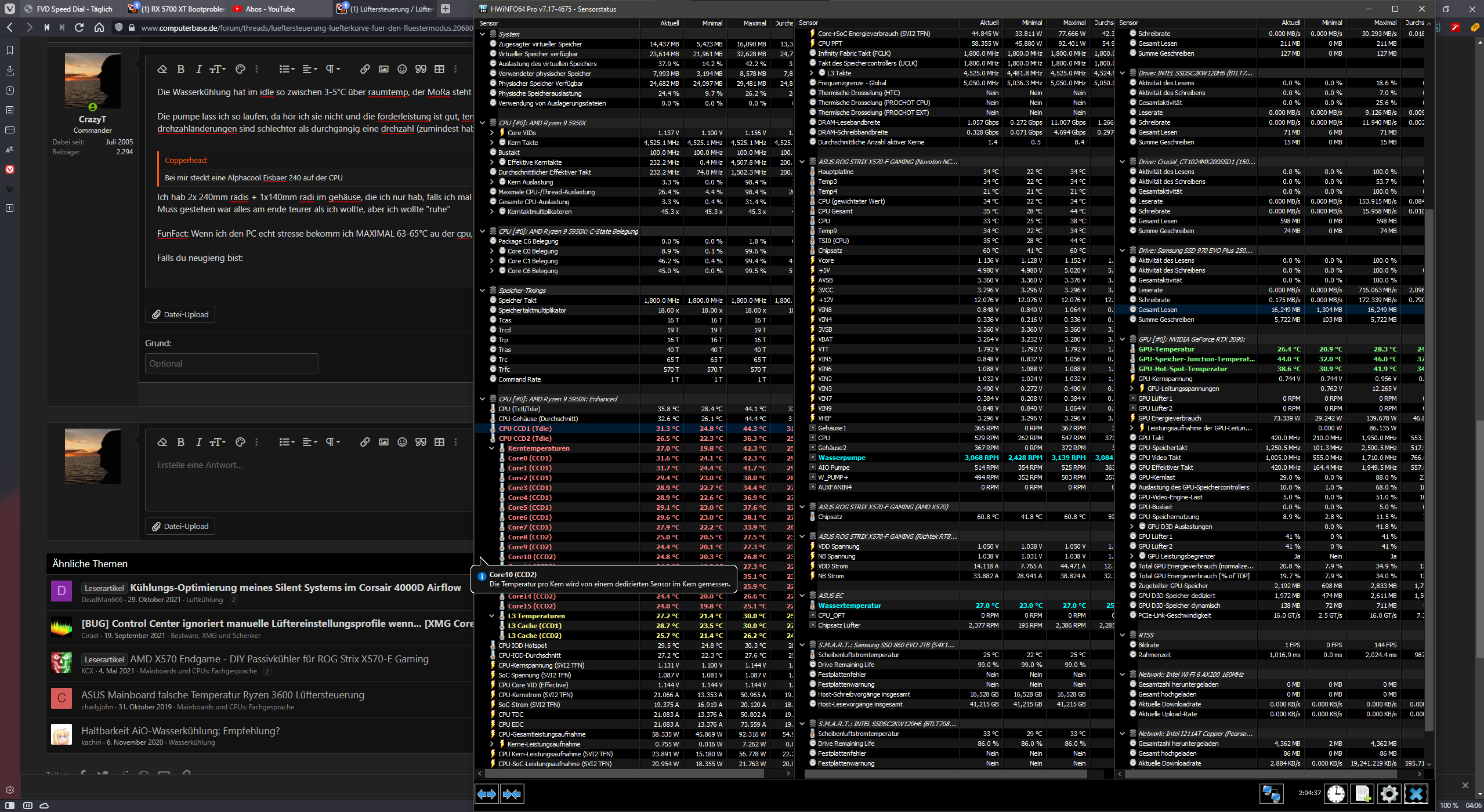Open list dropdown in reply editor

tap(287, 442)
